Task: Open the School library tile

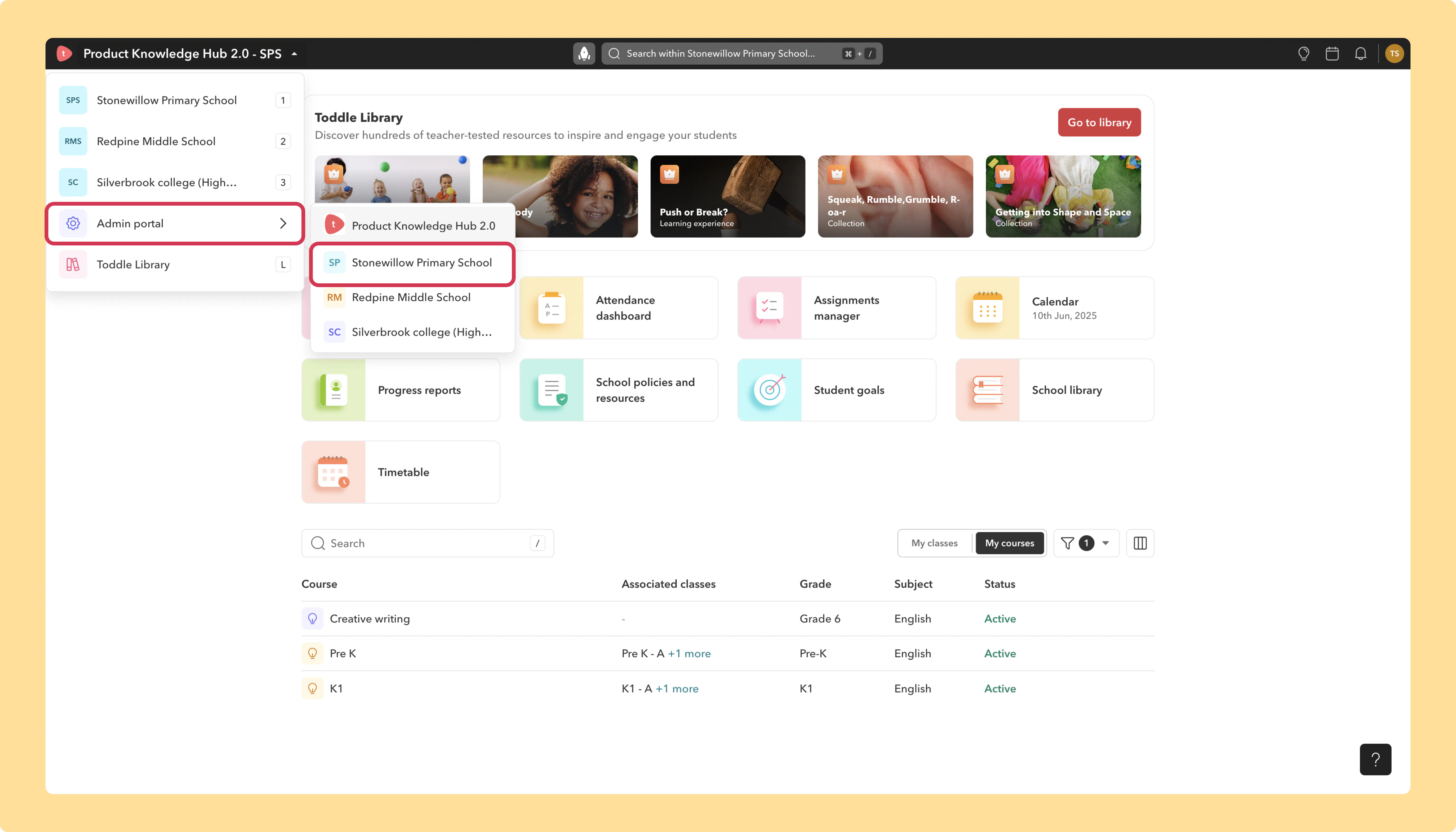Action: pyautogui.click(x=1055, y=390)
